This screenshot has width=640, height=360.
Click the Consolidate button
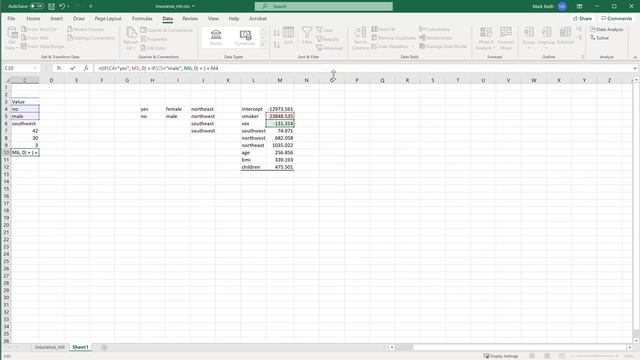coord(434,29)
